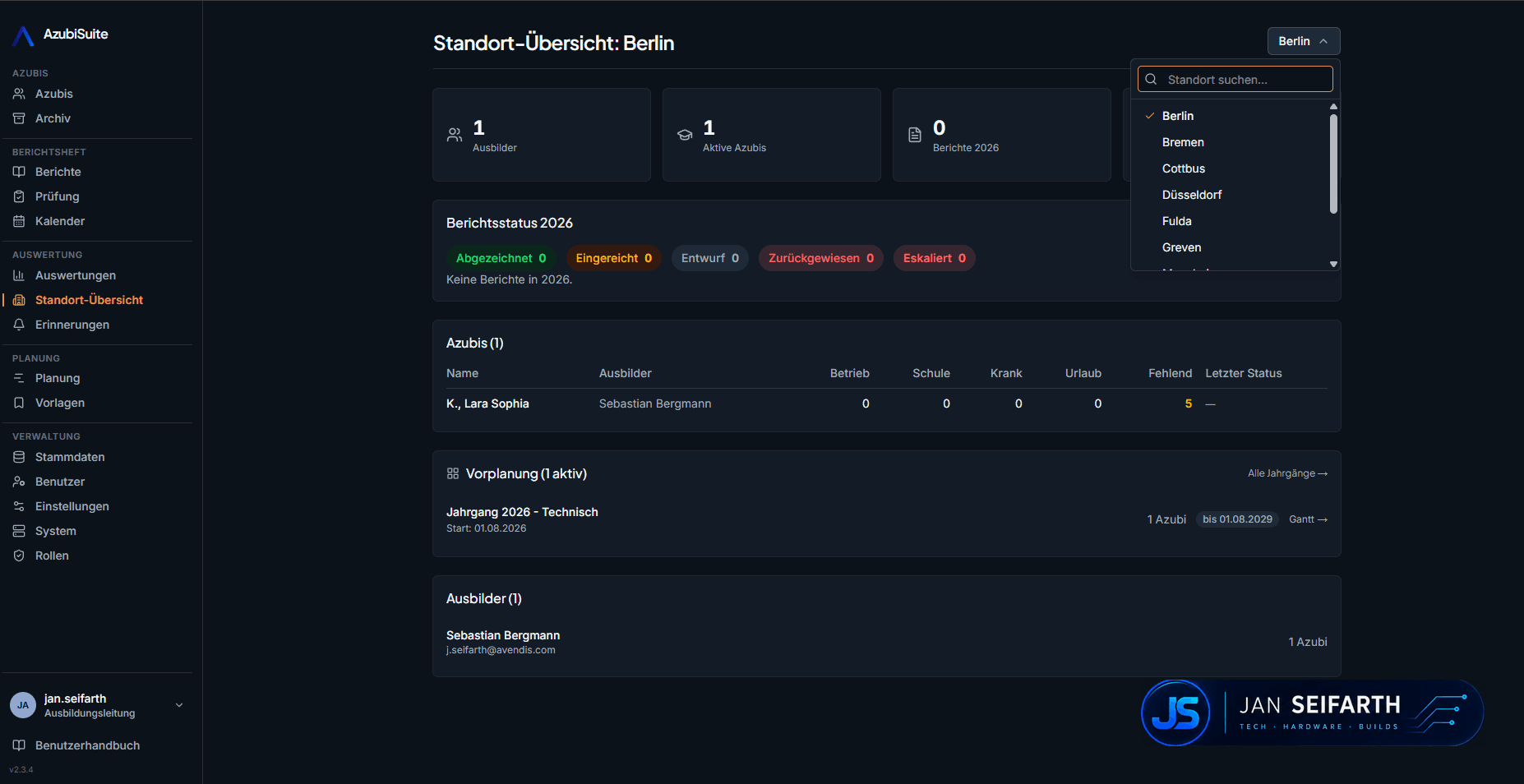
Task: Select Berlin in the location list
Action: 1231,116
